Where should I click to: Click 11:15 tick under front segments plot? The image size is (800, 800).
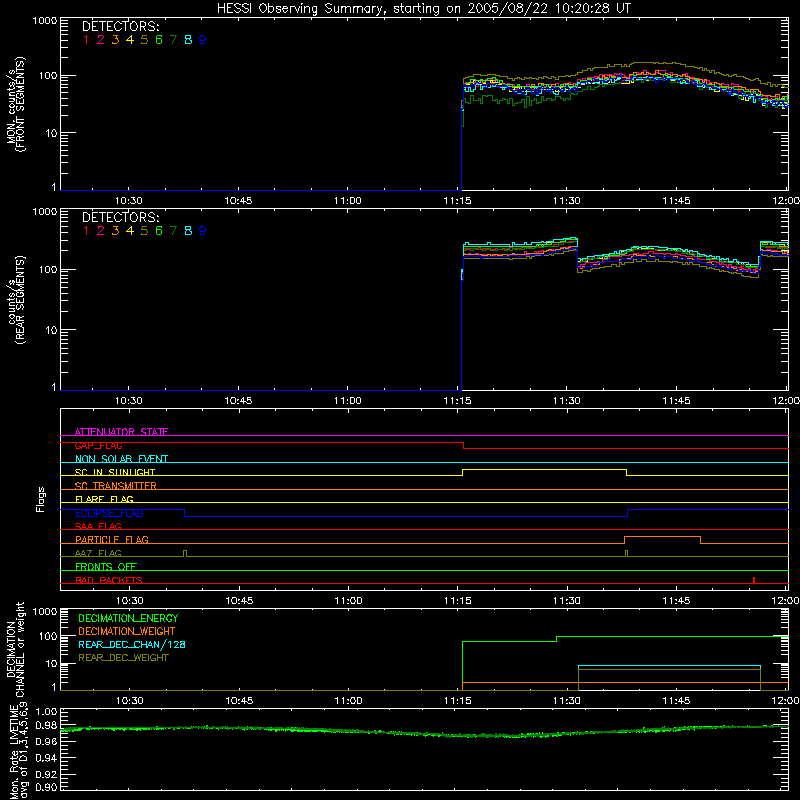pos(457,201)
